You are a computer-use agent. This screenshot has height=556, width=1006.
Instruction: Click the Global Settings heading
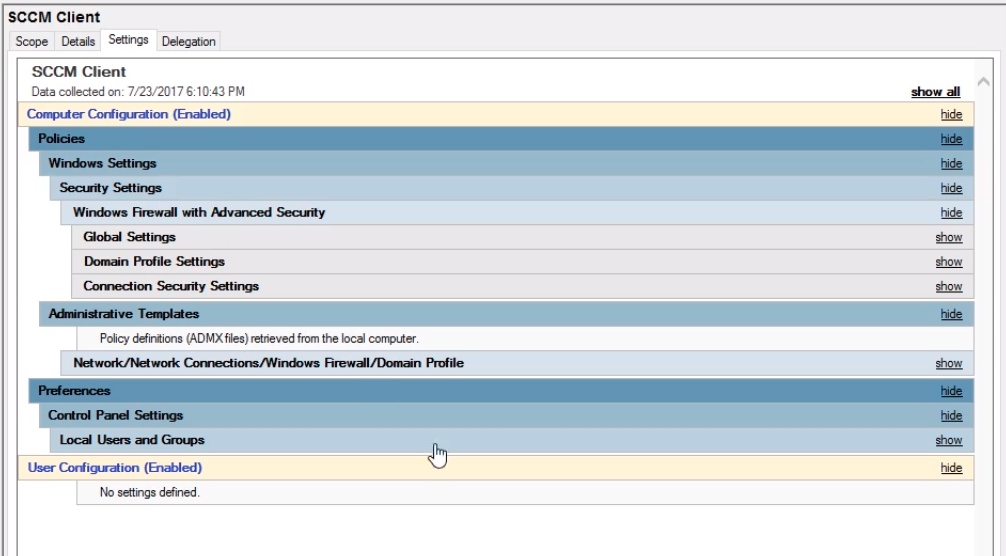pyautogui.click(x=129, y=237)
